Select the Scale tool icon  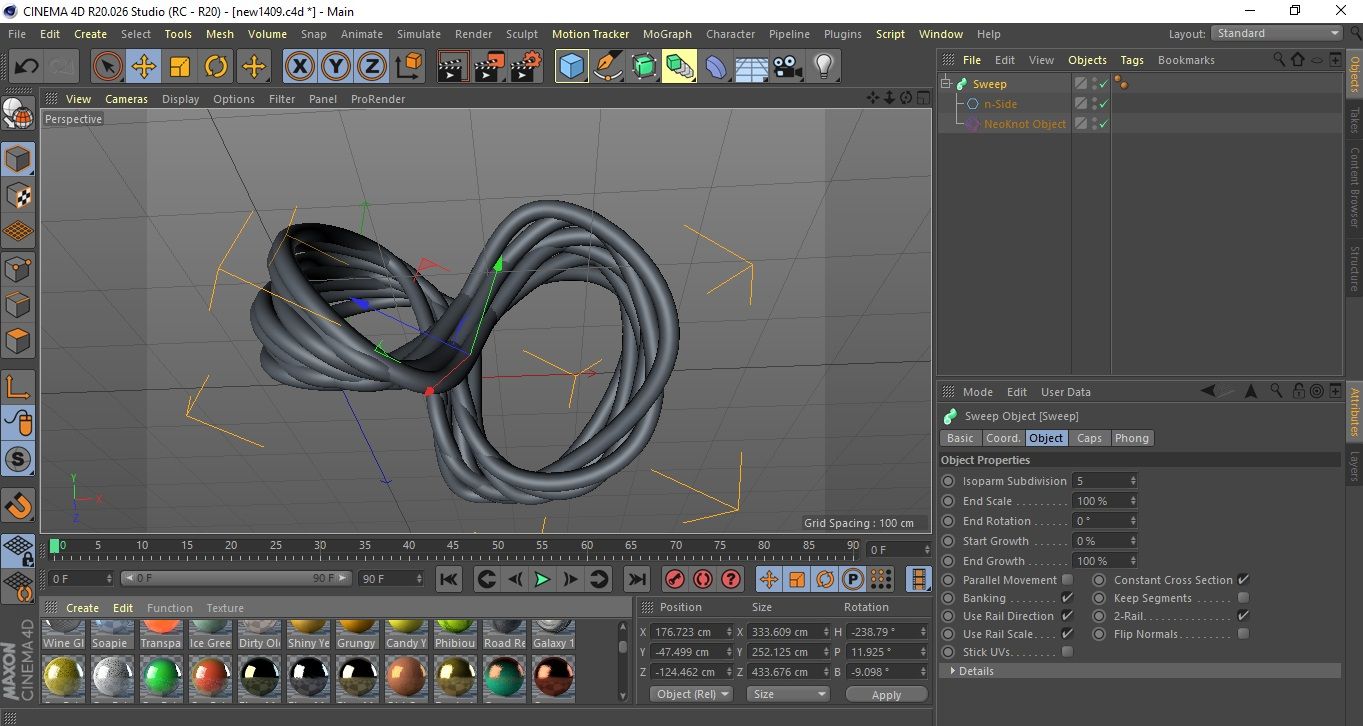coord(180,67)
